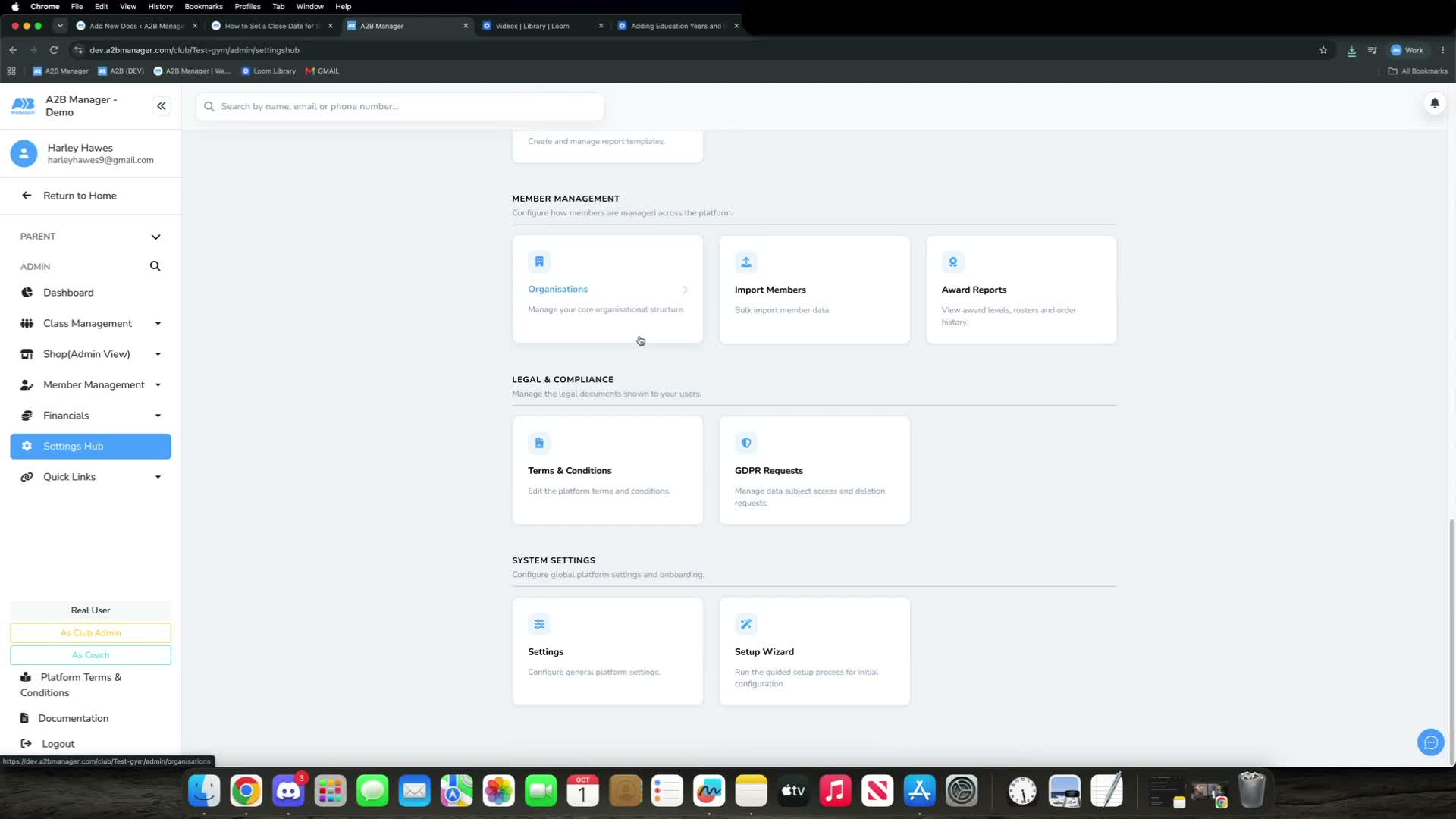Expand the PARENT section

pos(90,237)
